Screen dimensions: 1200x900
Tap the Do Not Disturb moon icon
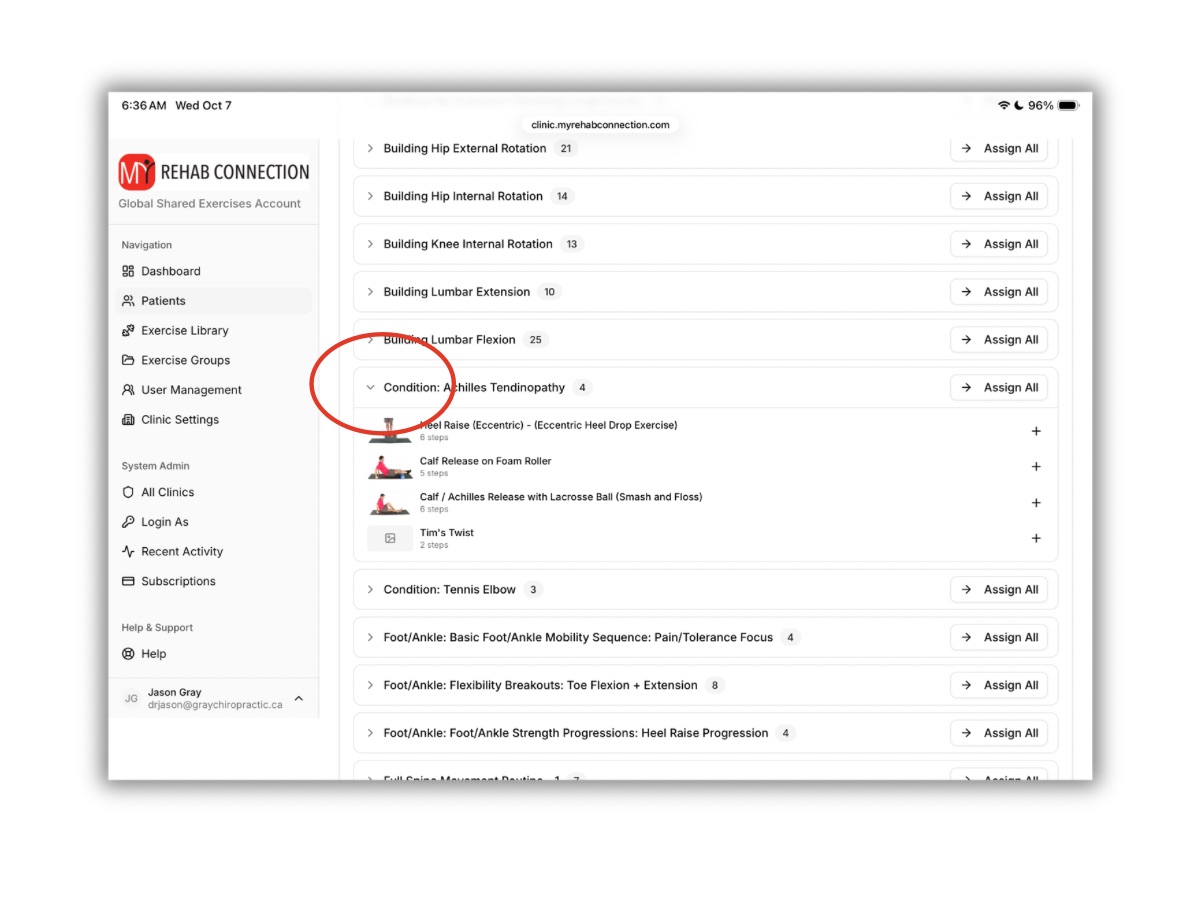pos(1018,105)
